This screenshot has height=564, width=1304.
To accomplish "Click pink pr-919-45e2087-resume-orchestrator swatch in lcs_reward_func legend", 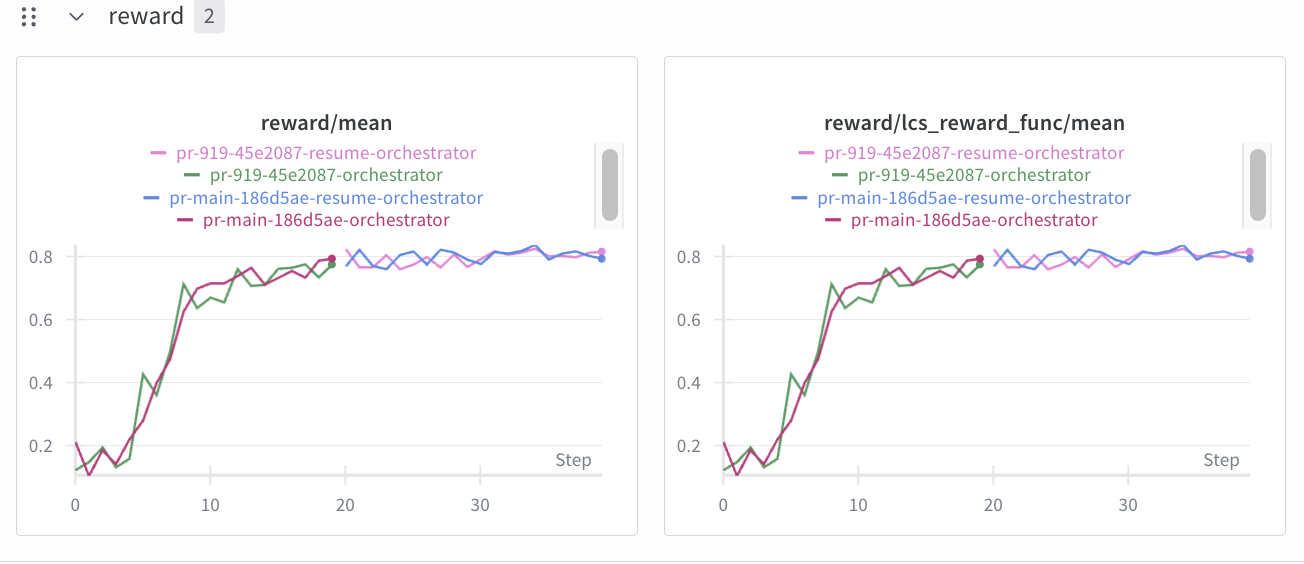I will pos(806,154).
